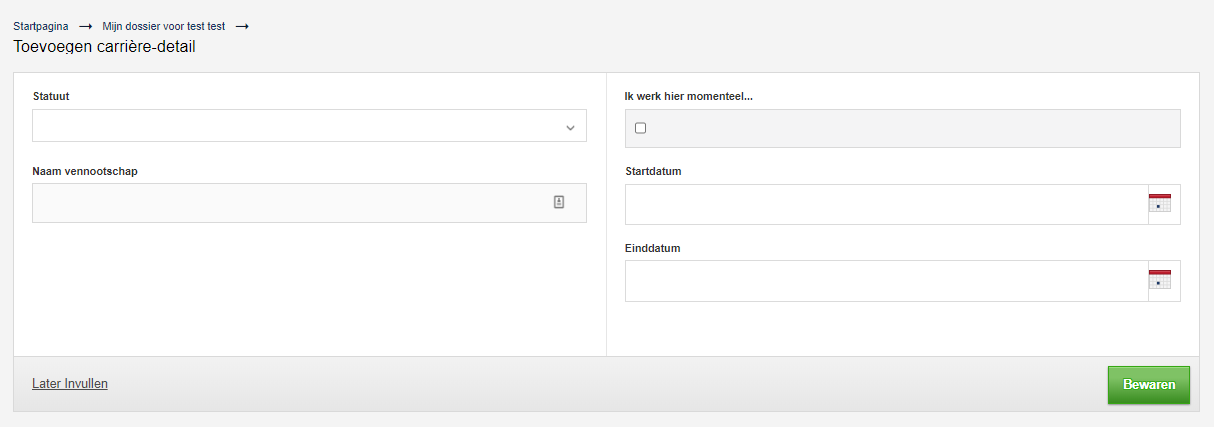Click the Startdatum label text
Screen dimensions: 1214x427
653,171
